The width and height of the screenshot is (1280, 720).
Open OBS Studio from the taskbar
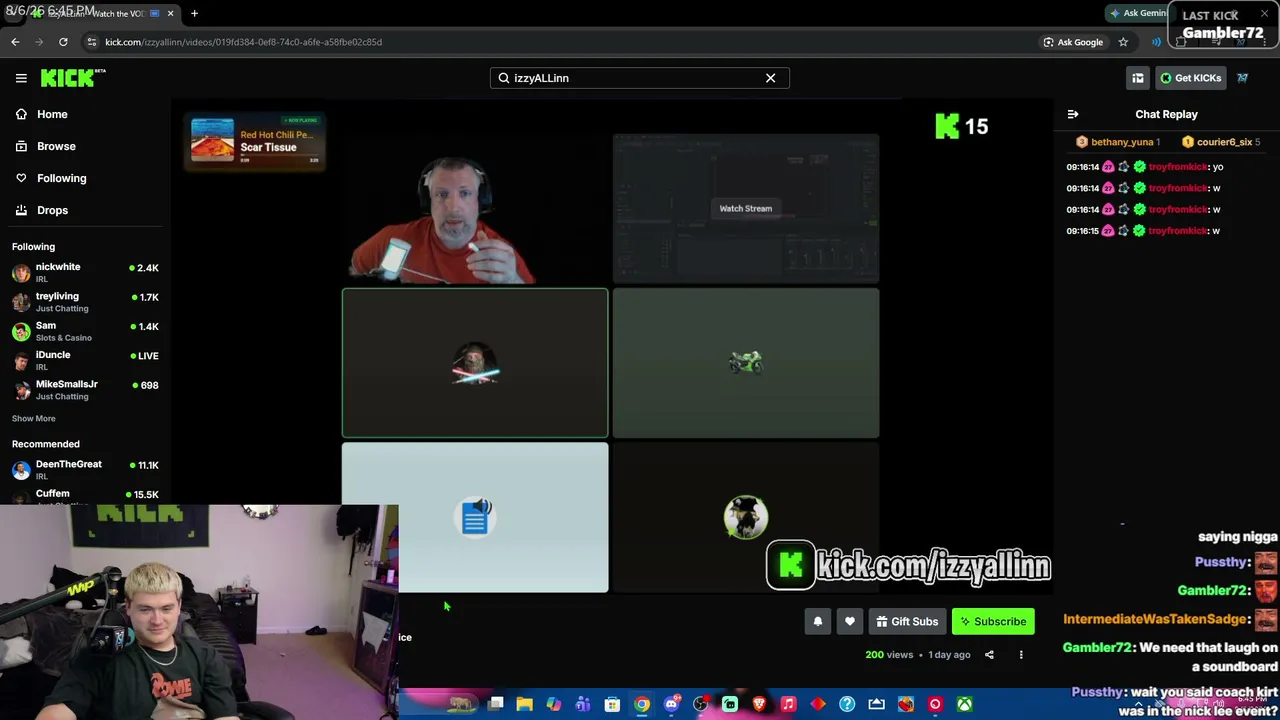click(700, 704)
